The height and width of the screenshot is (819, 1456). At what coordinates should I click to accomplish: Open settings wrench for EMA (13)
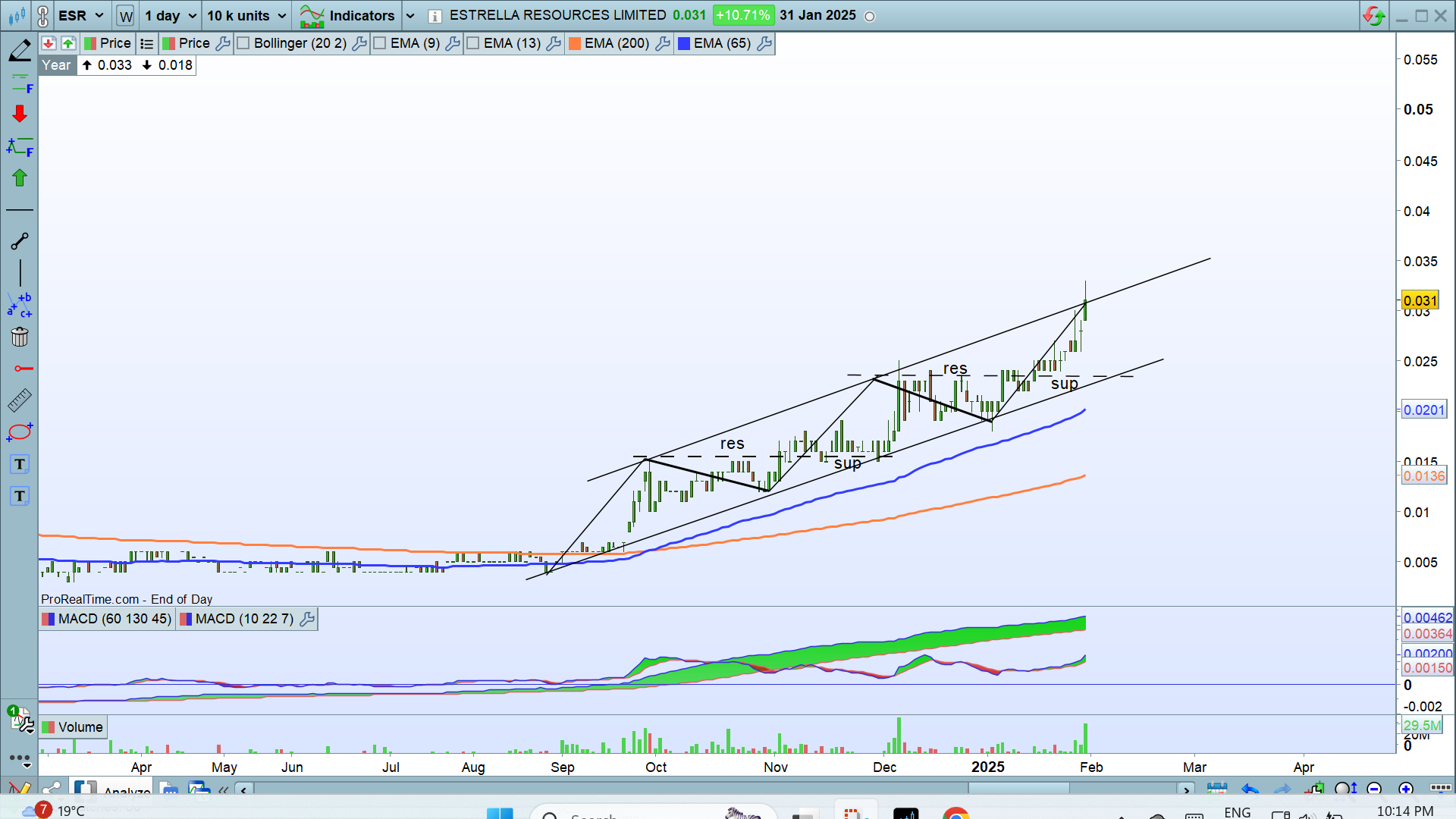click(554, 43)
